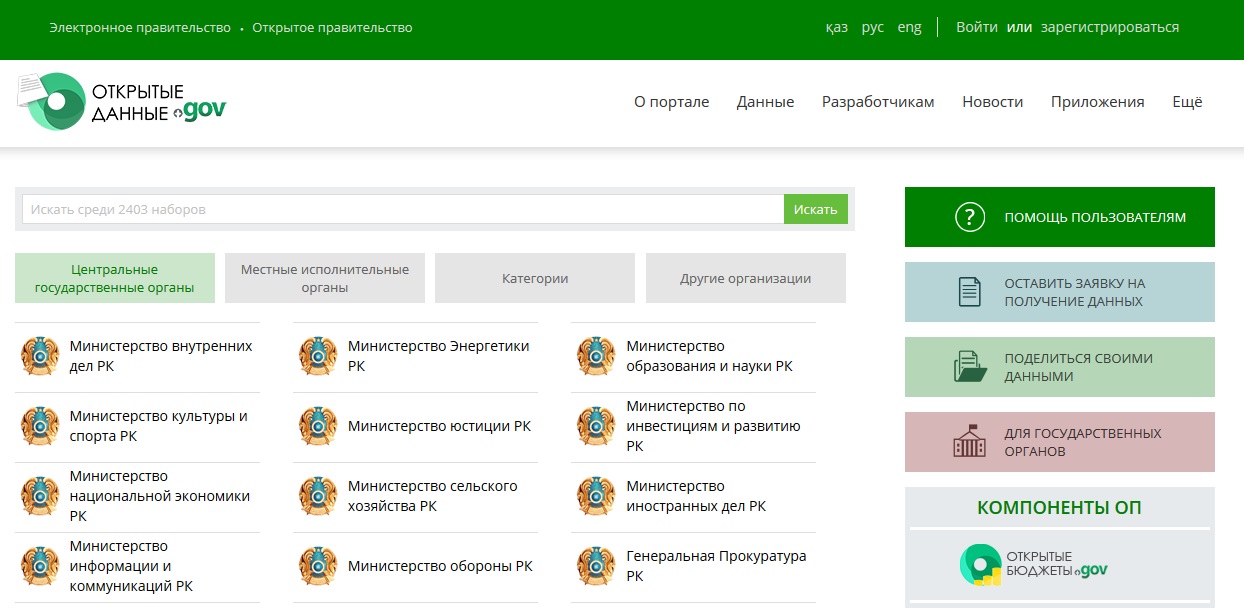
Task: Click the Открытые данные gov portal logo
Action: click(x=120, y=100)
